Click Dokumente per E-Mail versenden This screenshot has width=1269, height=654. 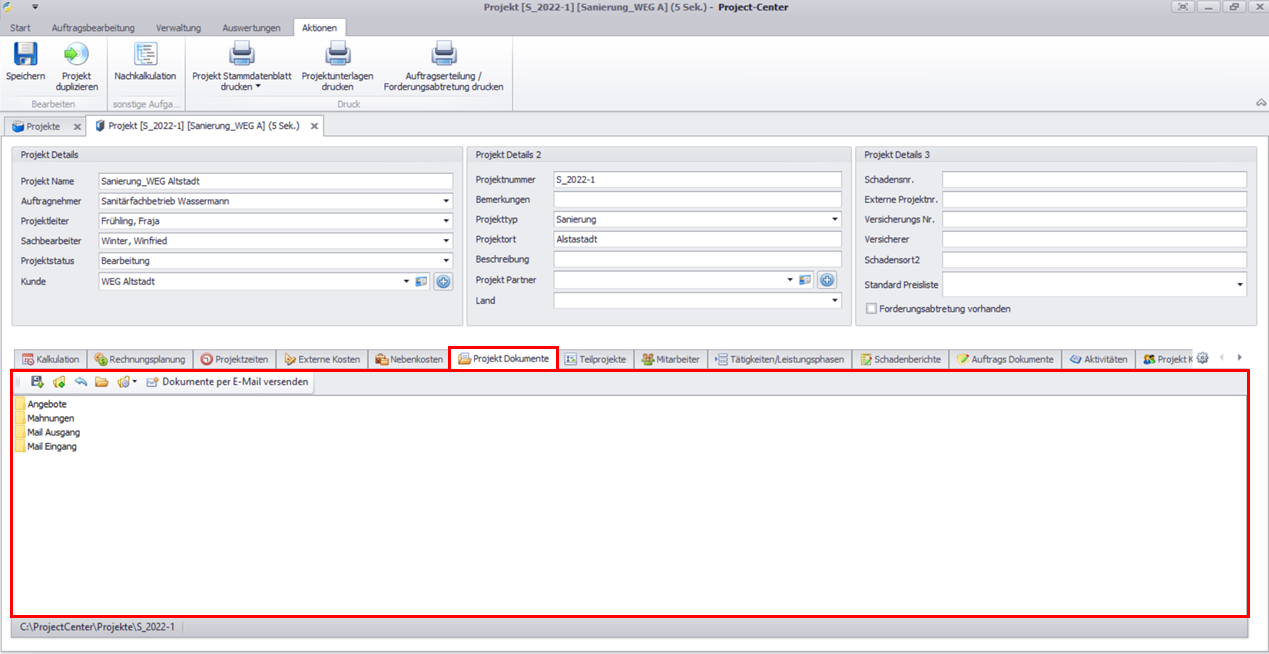[x=227, y=382]
